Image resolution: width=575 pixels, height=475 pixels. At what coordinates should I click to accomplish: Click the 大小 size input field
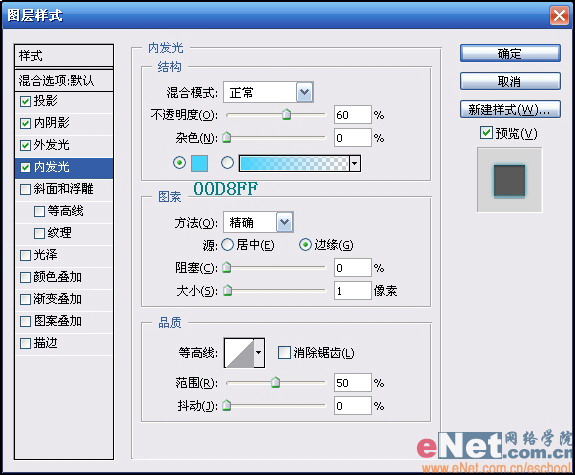pyautogui.click(x=352, y=291)
